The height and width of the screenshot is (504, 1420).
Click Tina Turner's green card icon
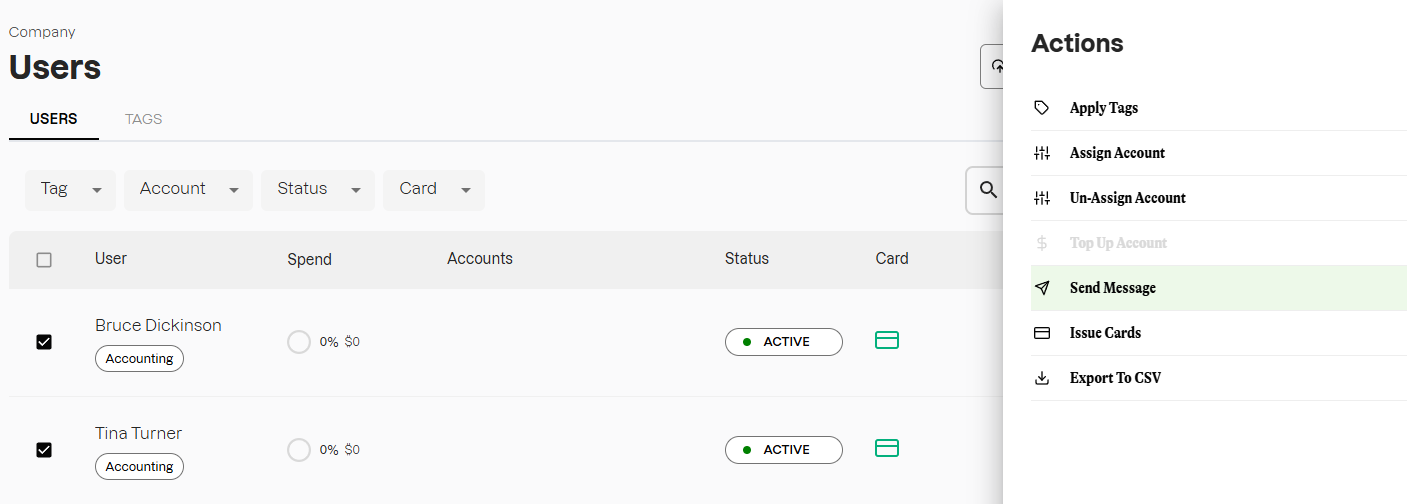[887, 448]
